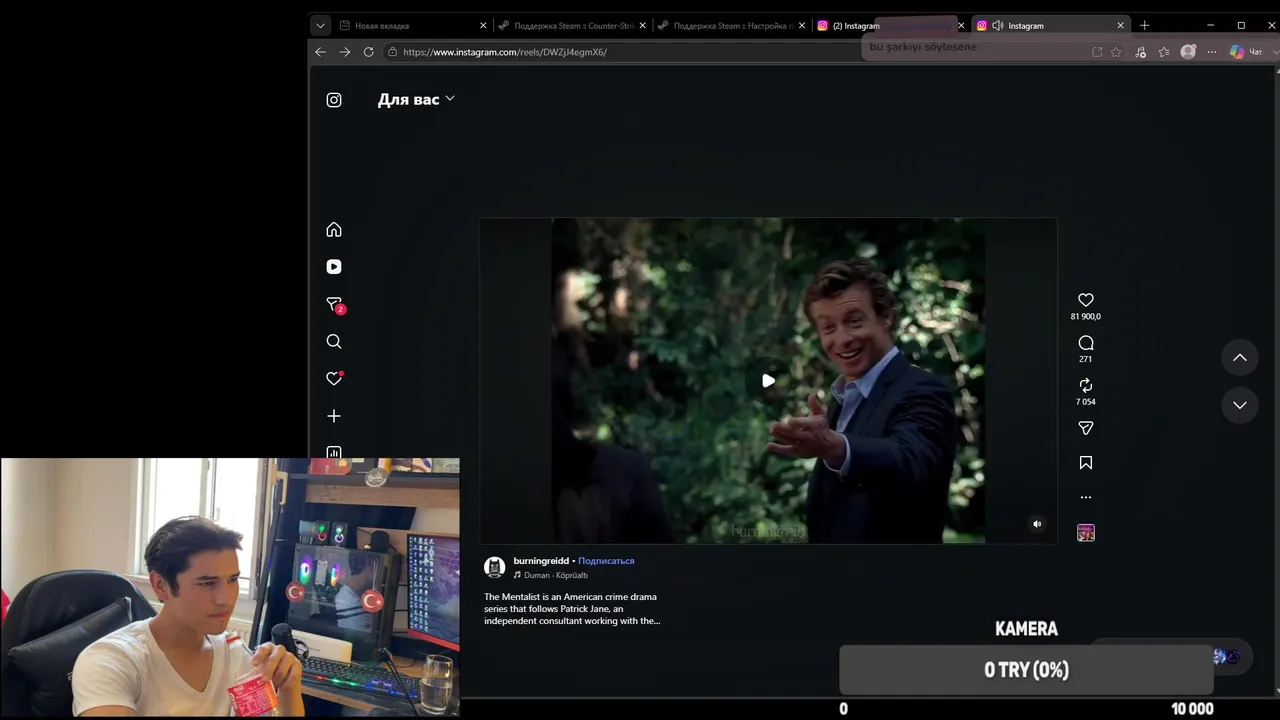1280x720 pixels.
Task: Open the browser profile avatar
Action: pos(1188,52)
